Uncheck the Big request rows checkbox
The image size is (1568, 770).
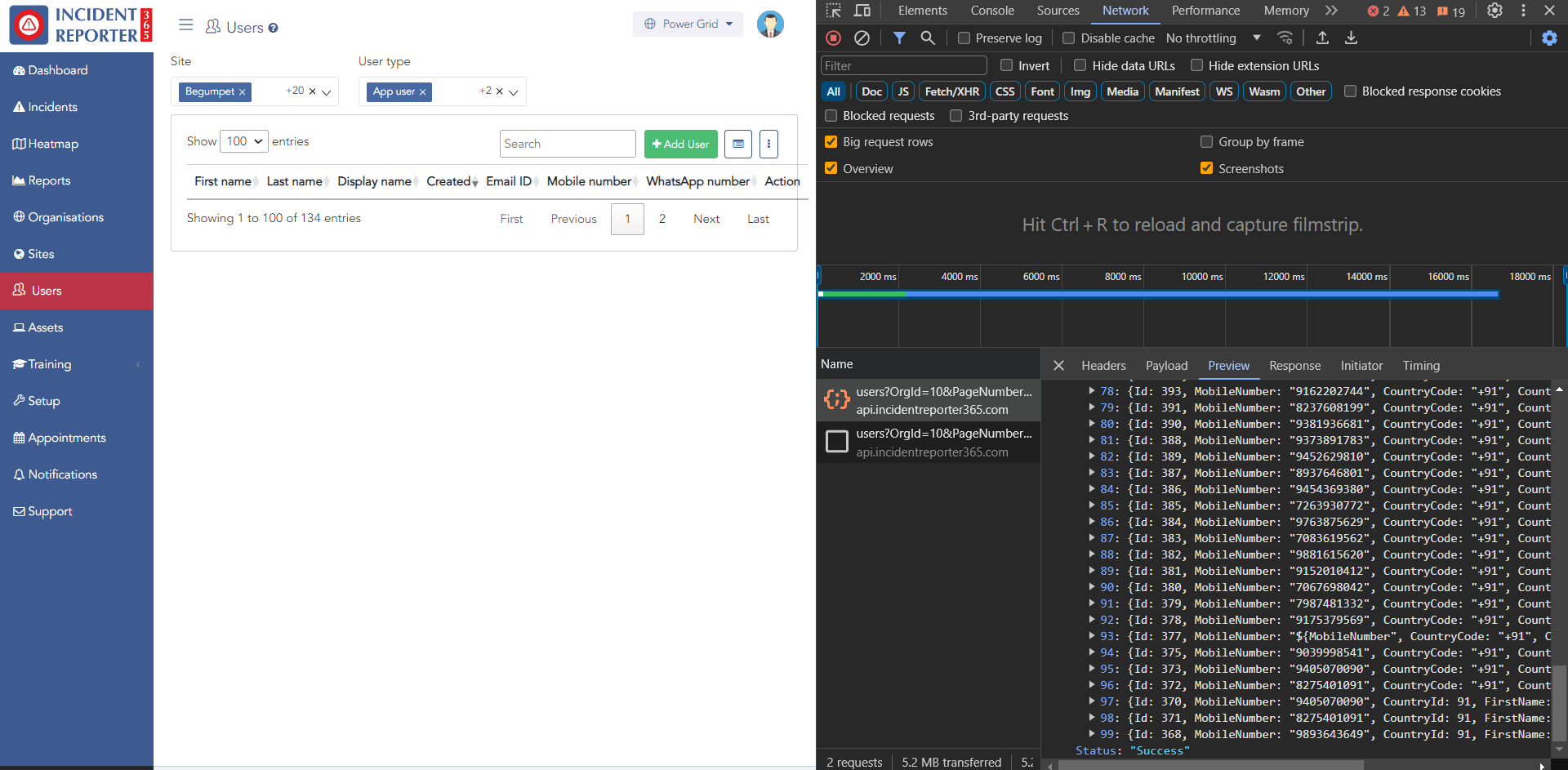coord(831,142)
